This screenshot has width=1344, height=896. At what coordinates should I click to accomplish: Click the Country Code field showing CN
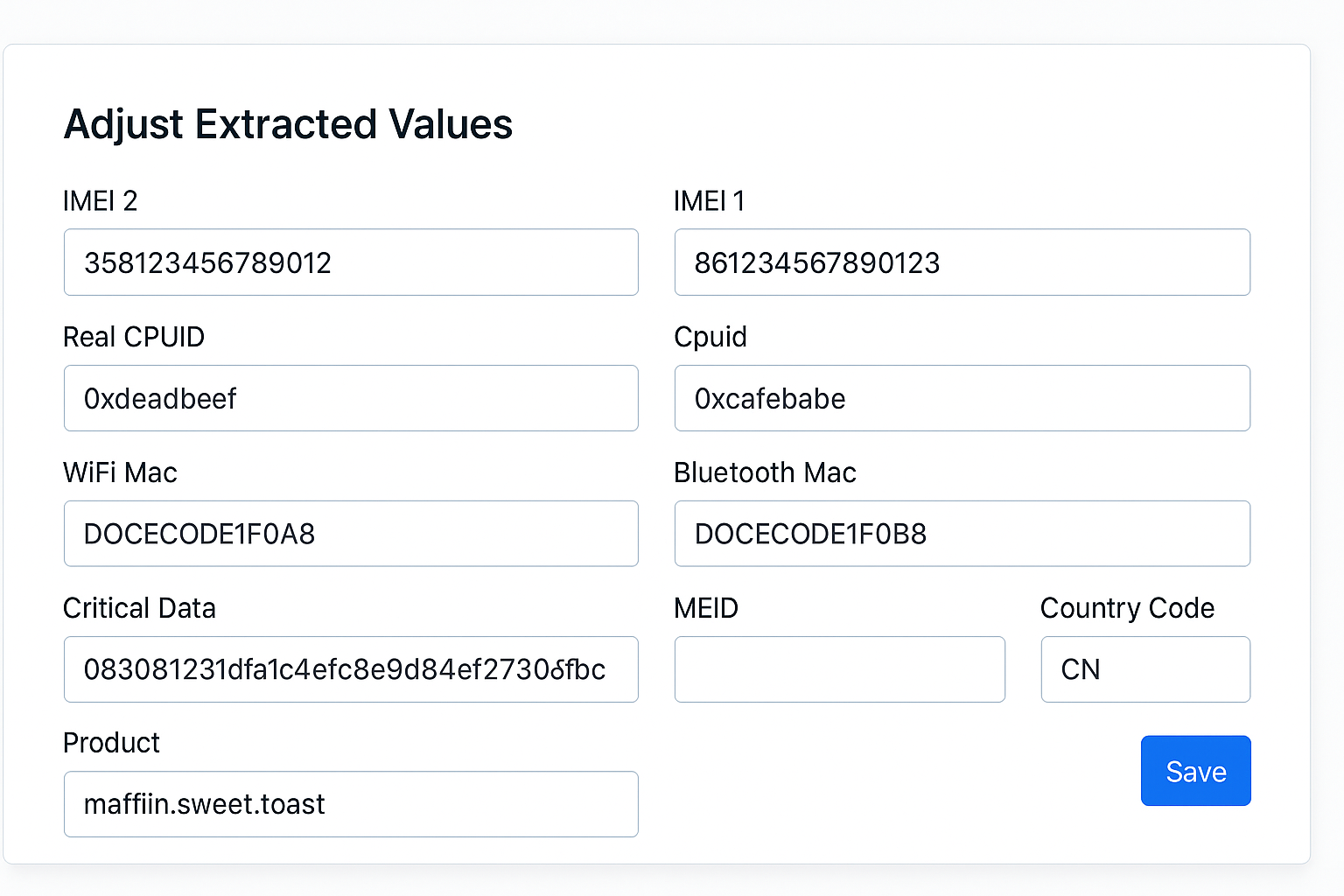pos(1145,669)
